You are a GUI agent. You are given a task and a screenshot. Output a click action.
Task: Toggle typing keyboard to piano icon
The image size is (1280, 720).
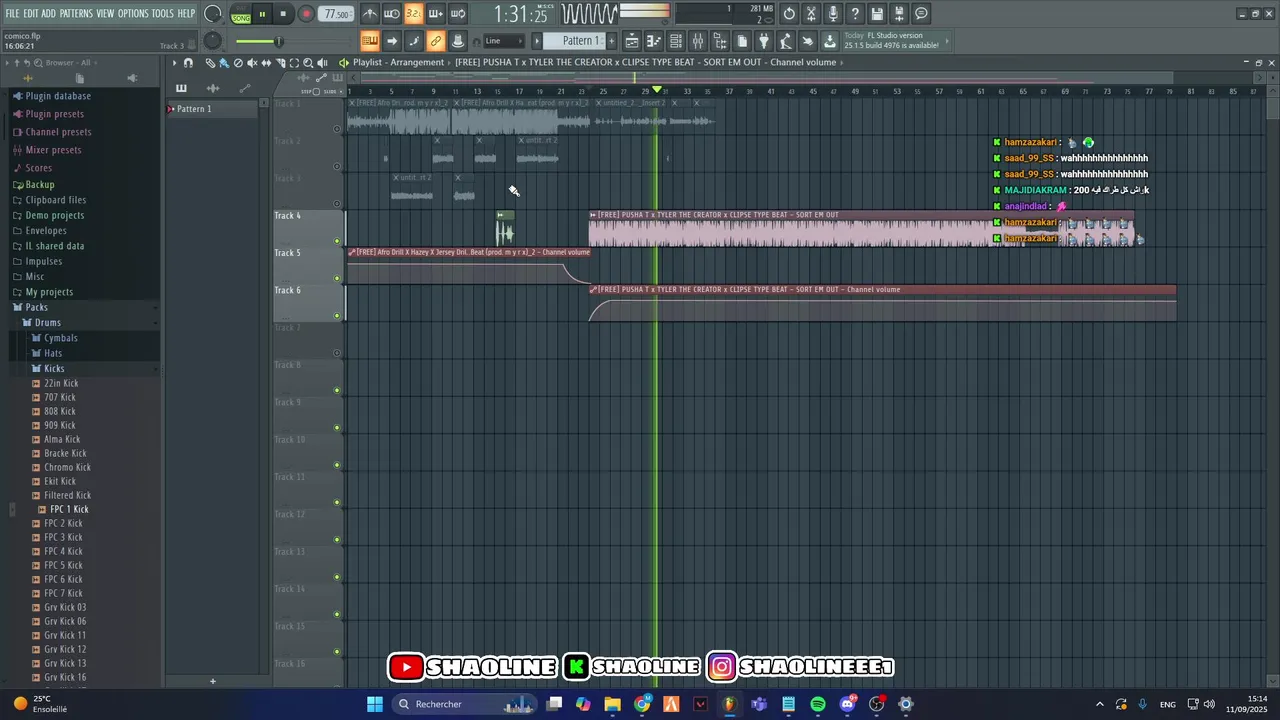click(x=370, y=41)
